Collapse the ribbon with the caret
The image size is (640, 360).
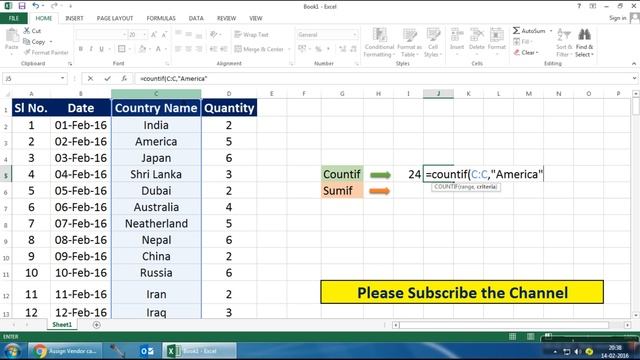click(x=634, y=64)
